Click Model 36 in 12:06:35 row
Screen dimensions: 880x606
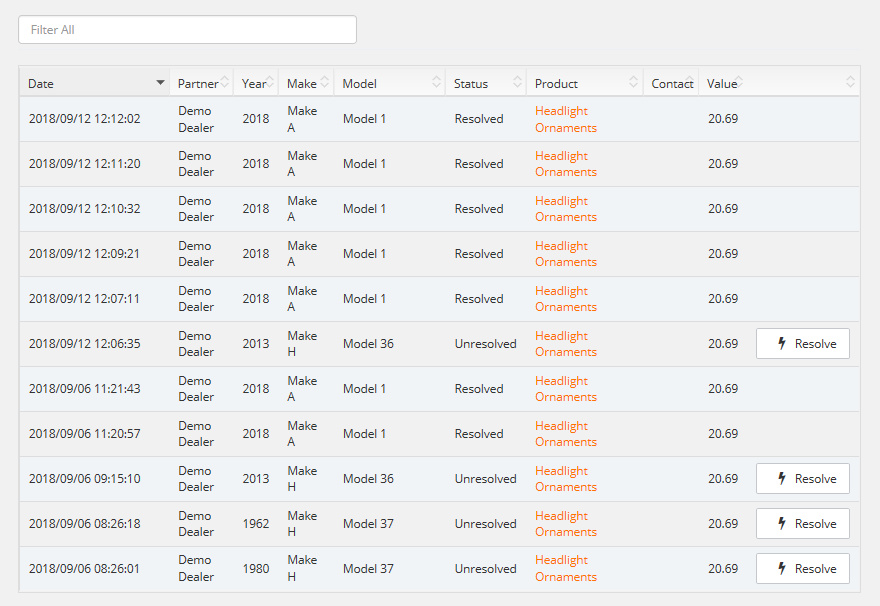pos(368,343)
